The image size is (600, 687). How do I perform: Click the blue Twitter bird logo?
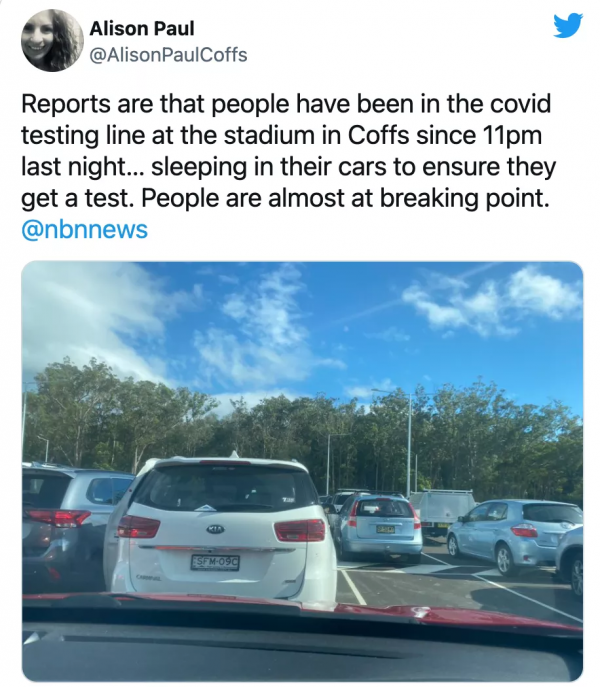pyautogui.click(x=568, y=26)
